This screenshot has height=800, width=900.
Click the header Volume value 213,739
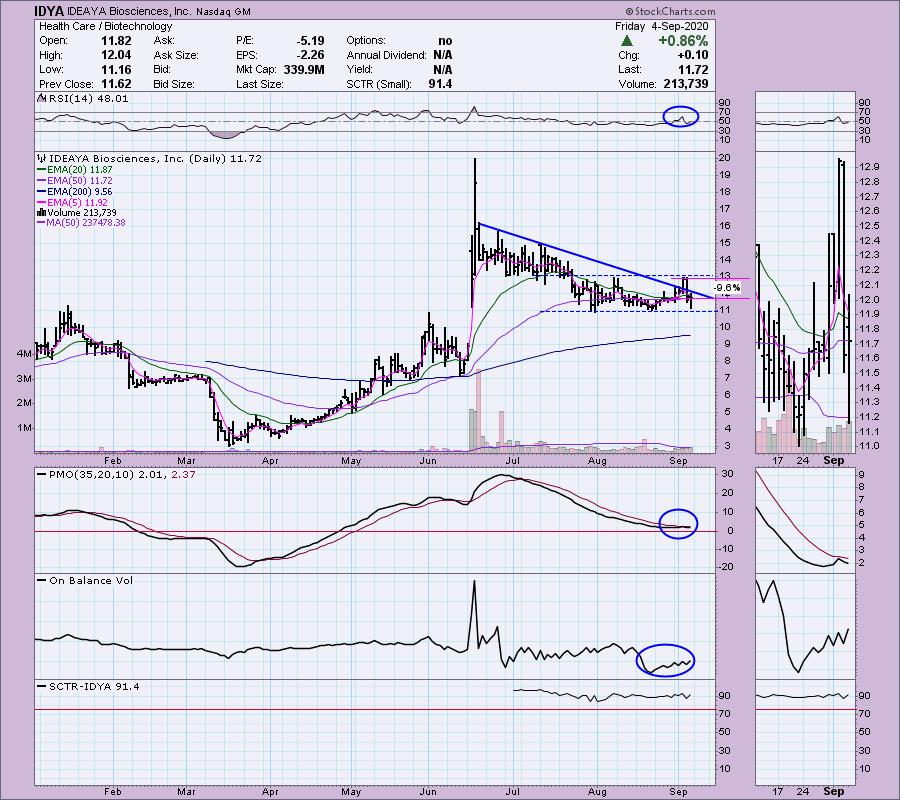[x=684, y=84]
